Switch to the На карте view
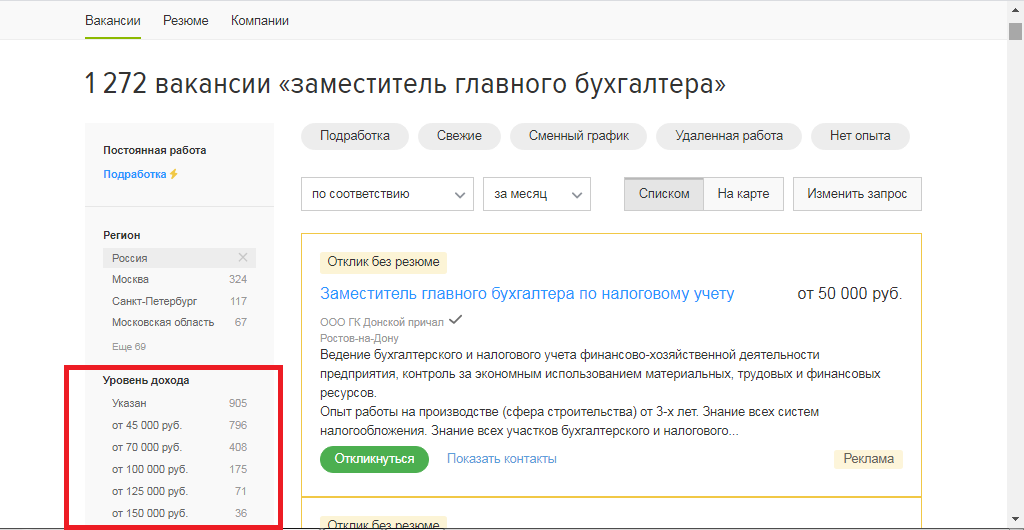This screenshot has width=1024, height=530. click(743, 194)
